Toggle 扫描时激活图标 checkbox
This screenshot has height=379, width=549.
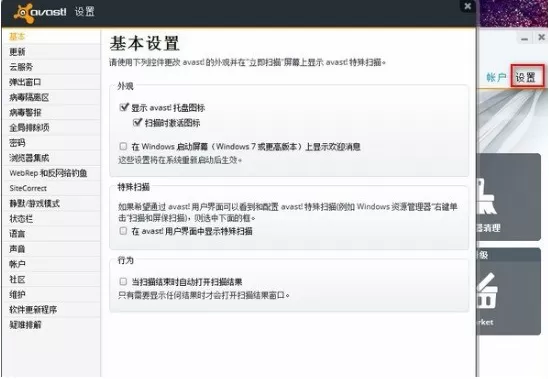137,122
